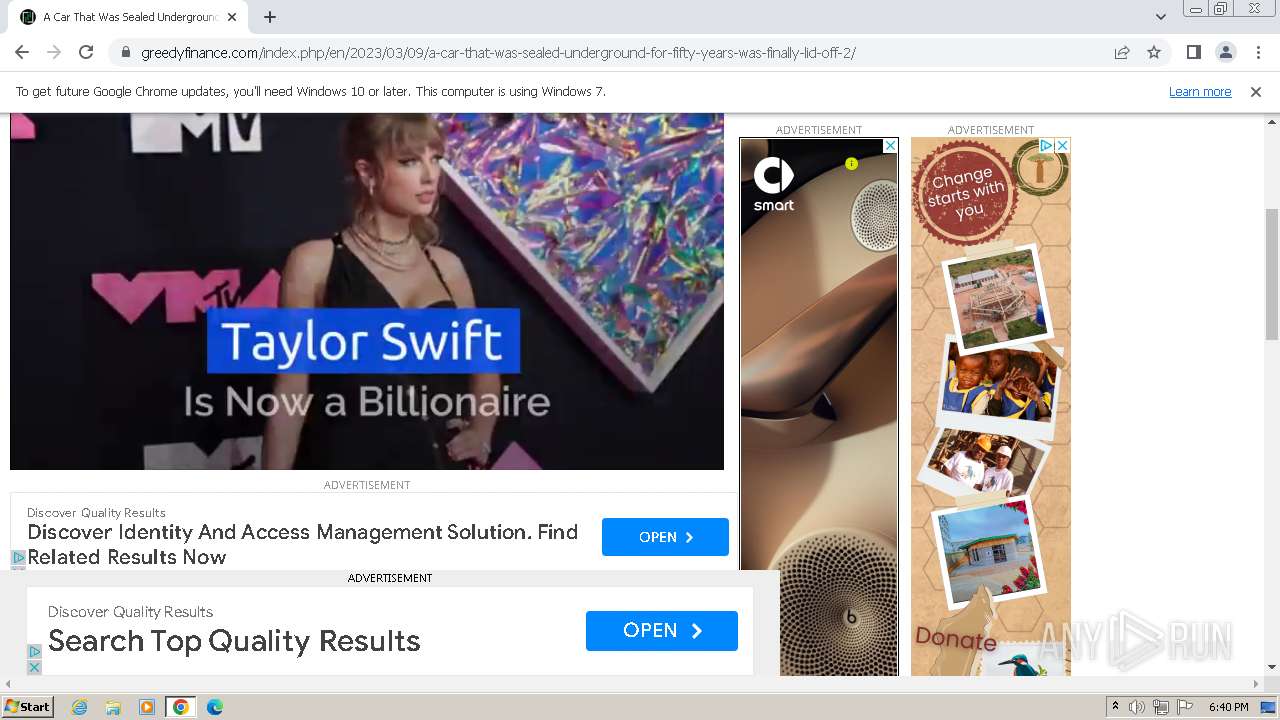Open the clock showing 6:40 PM
This screenshot has height=720, width=1280.
click(1228, 707)
